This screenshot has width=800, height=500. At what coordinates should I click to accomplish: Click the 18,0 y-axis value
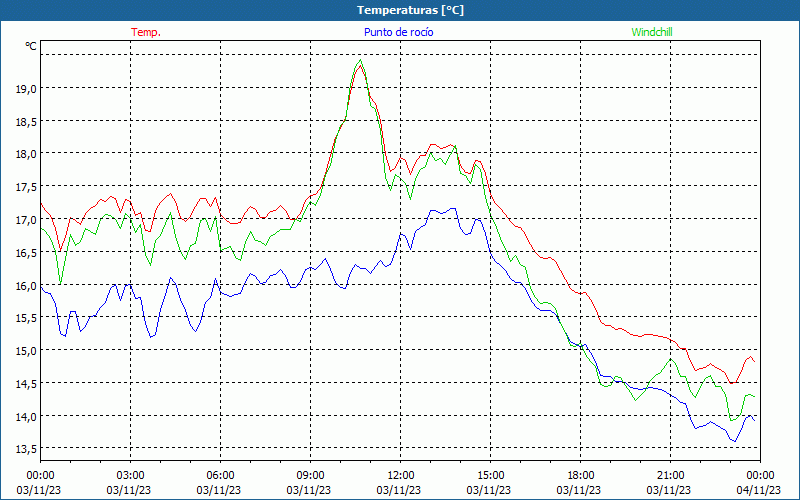(27, 154)
